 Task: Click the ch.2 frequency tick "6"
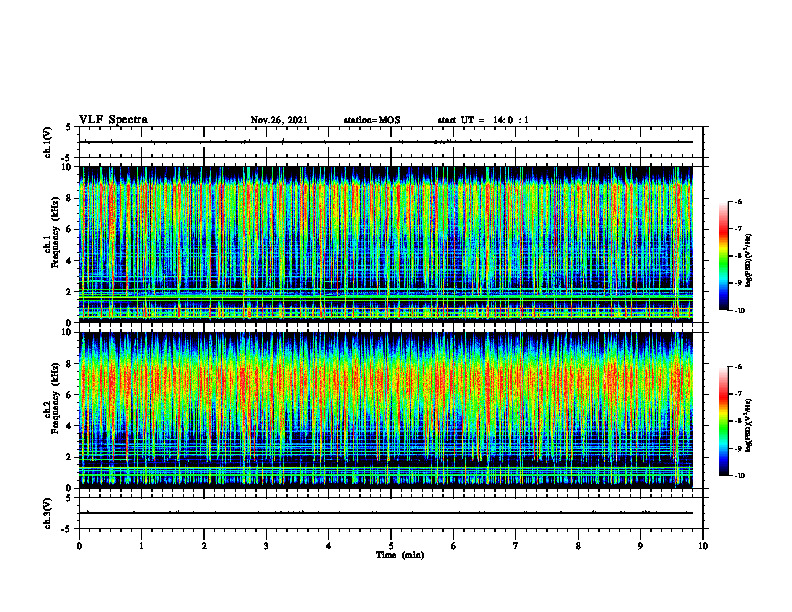point(69,395)
